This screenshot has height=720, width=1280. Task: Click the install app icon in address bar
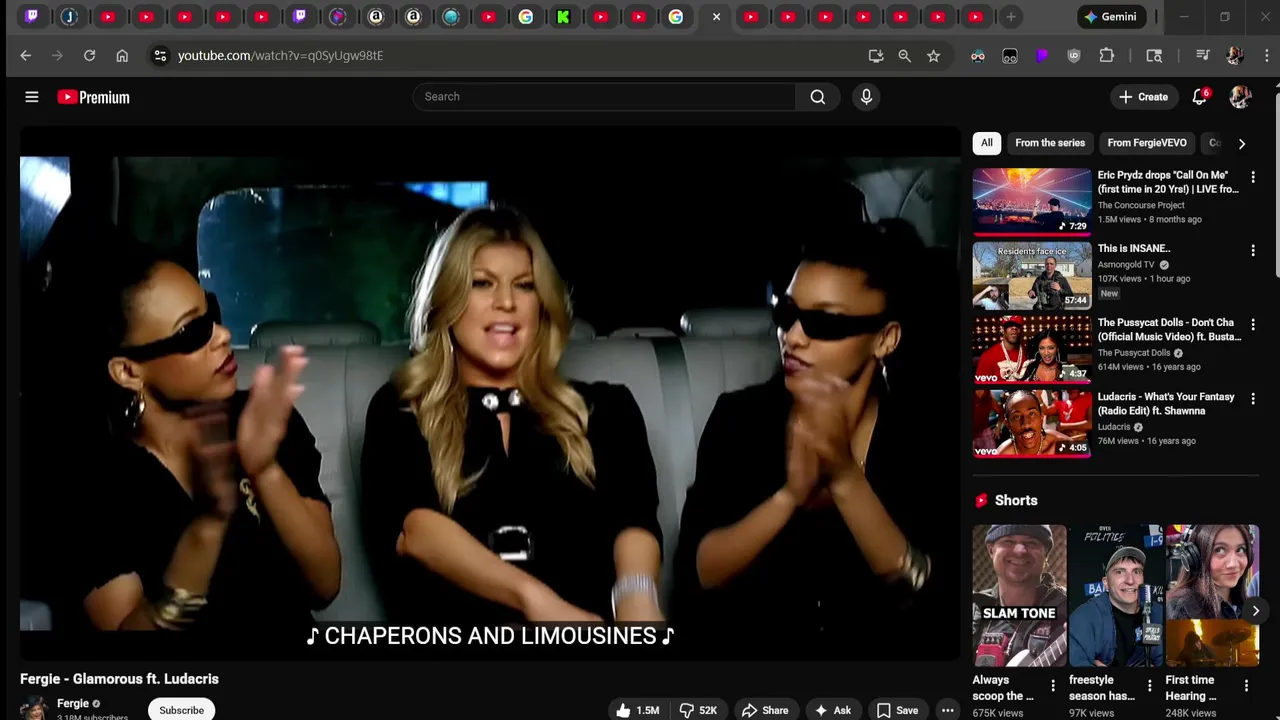coord(876,56)
